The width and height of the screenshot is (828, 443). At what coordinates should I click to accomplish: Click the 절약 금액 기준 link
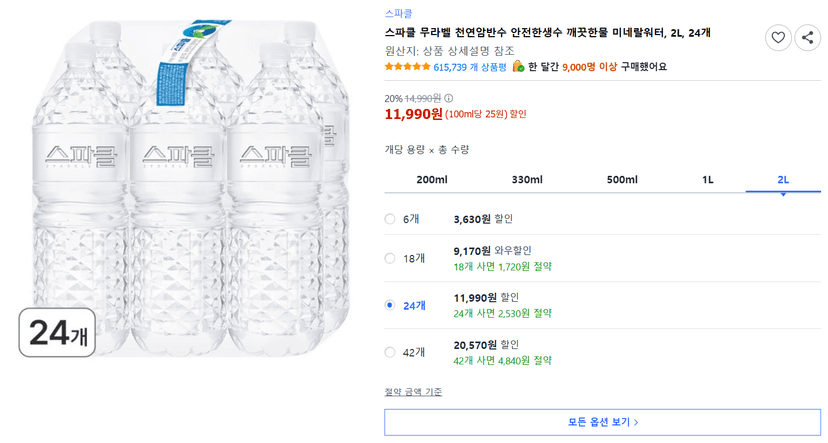tap(413, 392)
